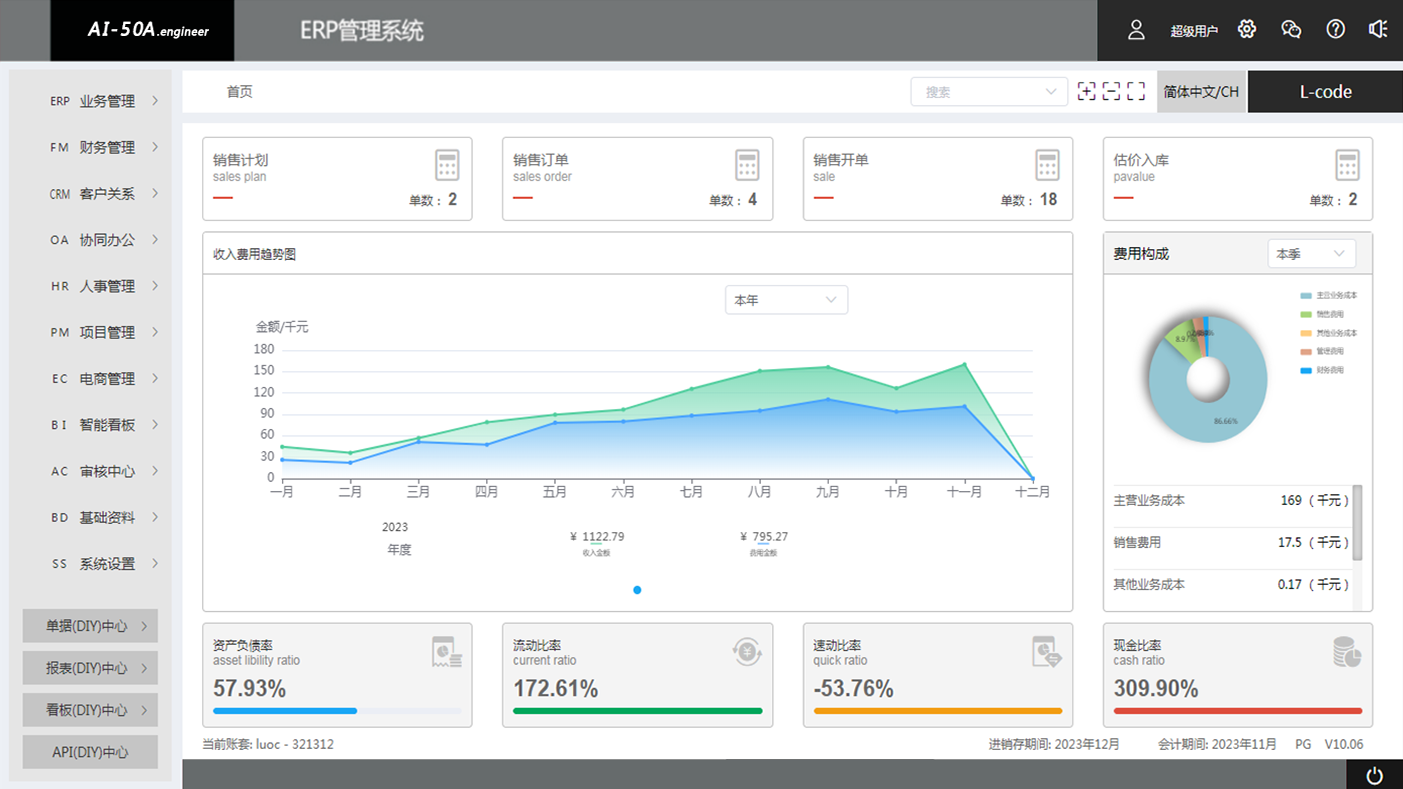This screenshot has width=1403, height=789.
Task: Open the help question mark icon
Action: (1335, 29)
